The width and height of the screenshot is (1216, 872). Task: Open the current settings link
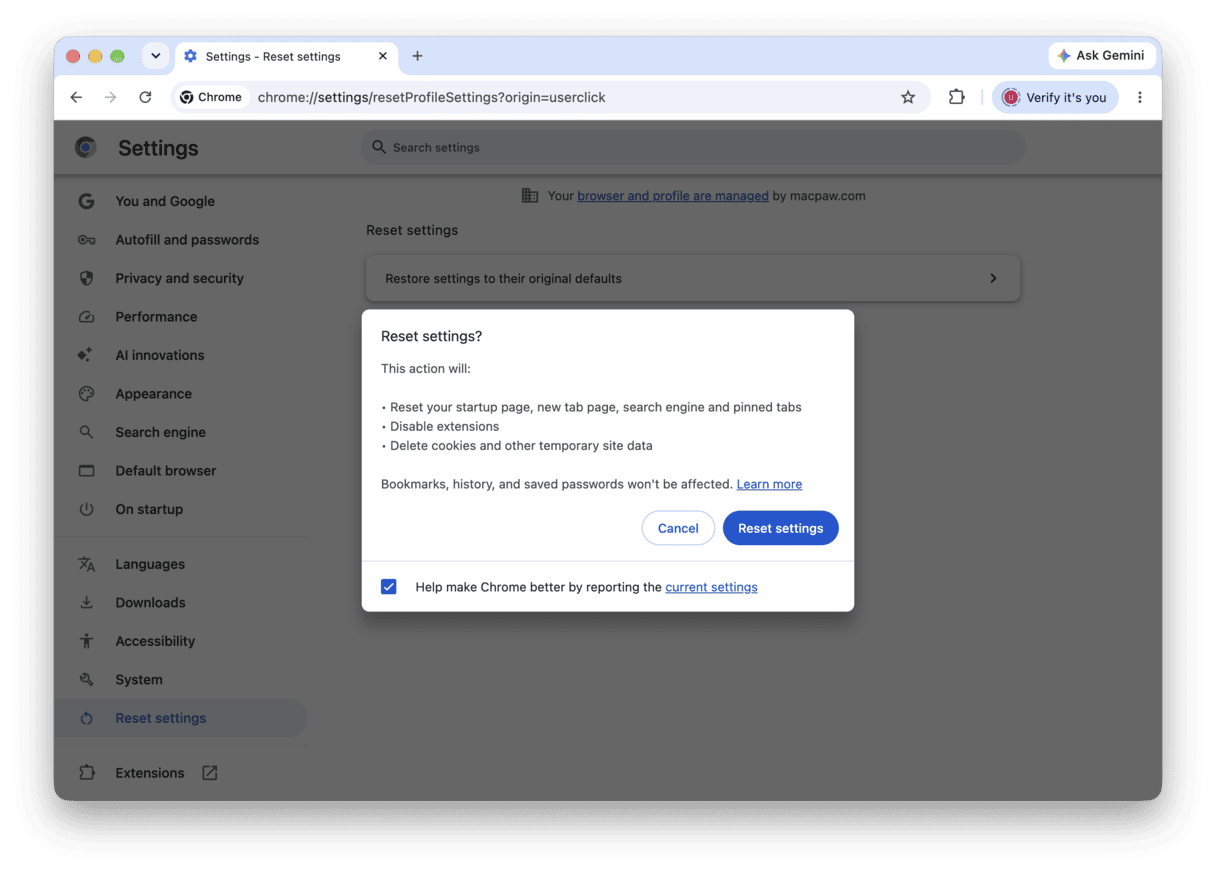(711, 587)
